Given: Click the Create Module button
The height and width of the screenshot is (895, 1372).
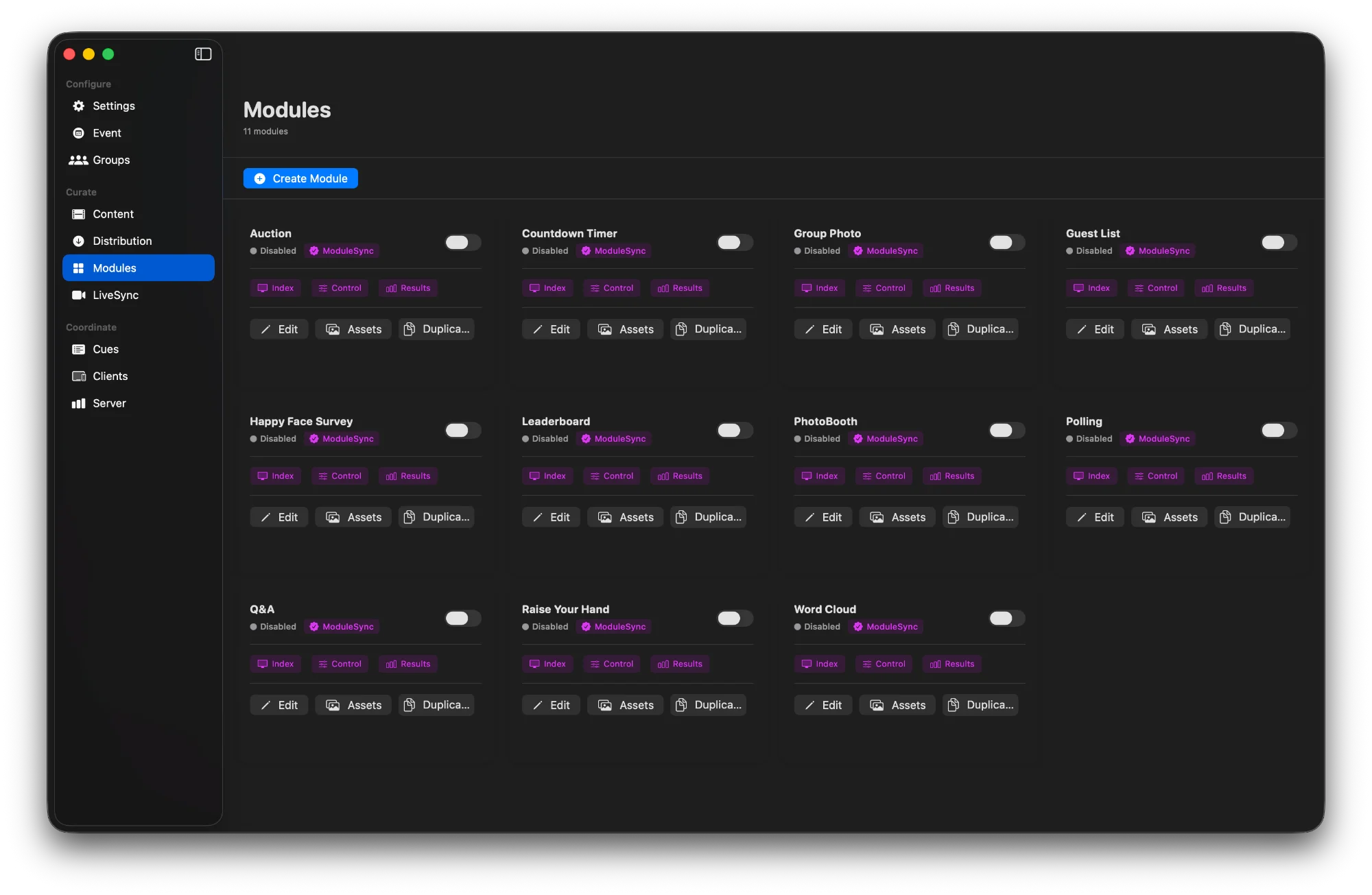Looking at the screenshot, I should pyautogui.click(x=300, y=178).
